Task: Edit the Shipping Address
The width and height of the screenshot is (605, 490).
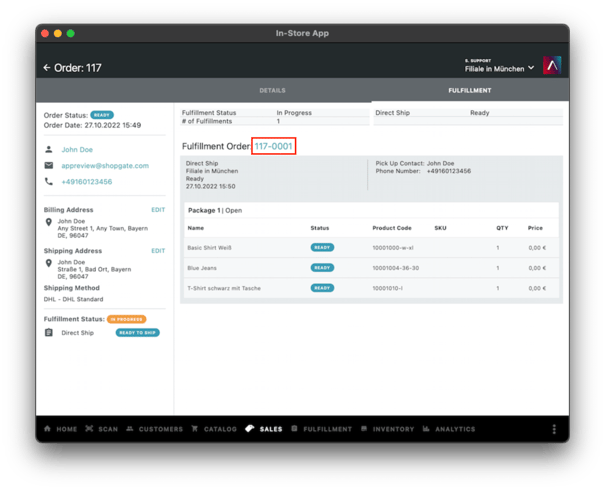Action: [158, 251]
